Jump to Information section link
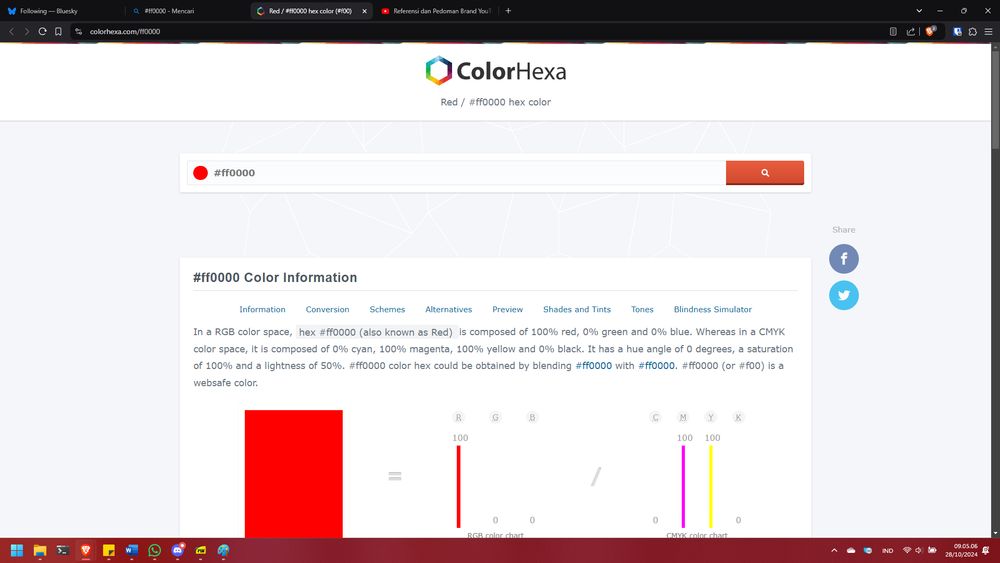The width and height of the screenshot is (1000, 563). coord(262,309)
